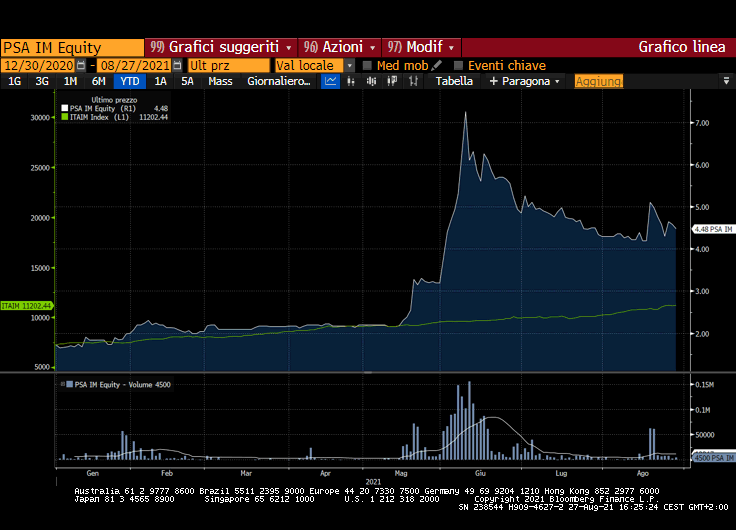Screen dimensions: 736x530
Task: Select the YTD time range
Action: pos(130,81)
